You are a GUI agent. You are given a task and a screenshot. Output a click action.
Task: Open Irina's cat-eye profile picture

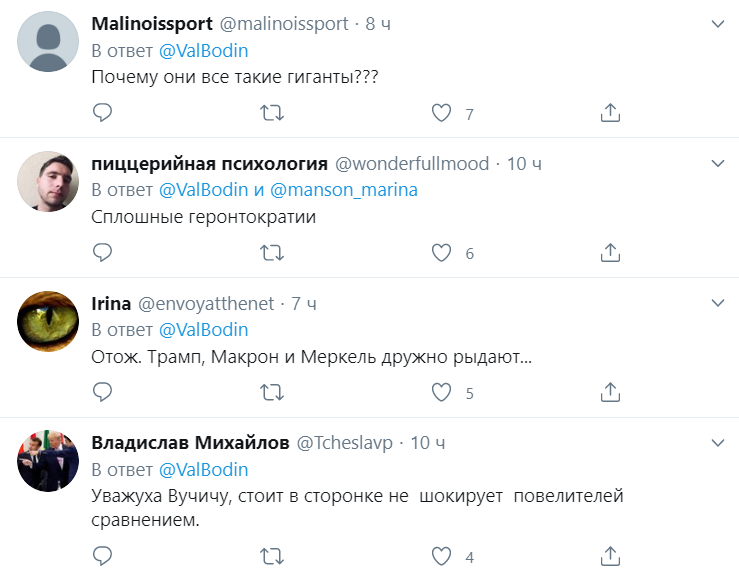[x=49, y=322]
